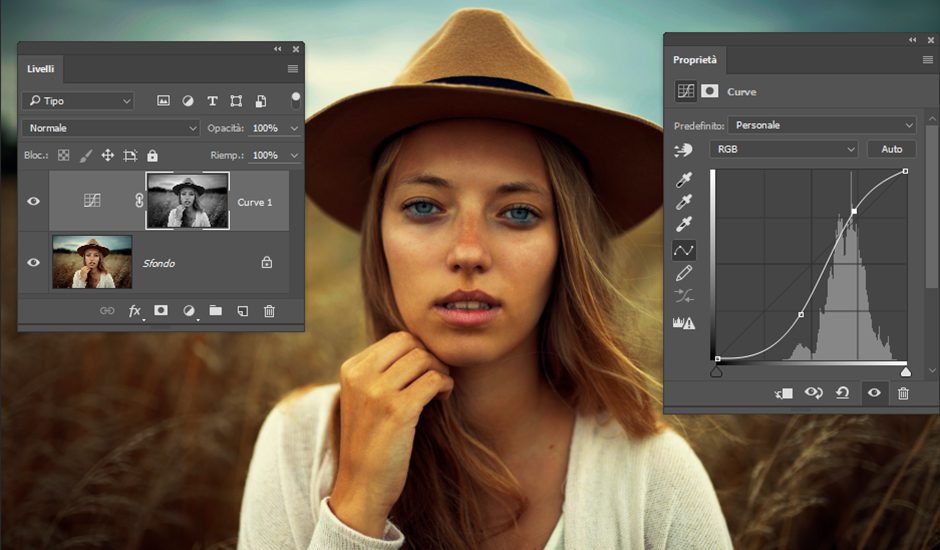Select mask view icon in Proprietà

click(x=710, y=91)
